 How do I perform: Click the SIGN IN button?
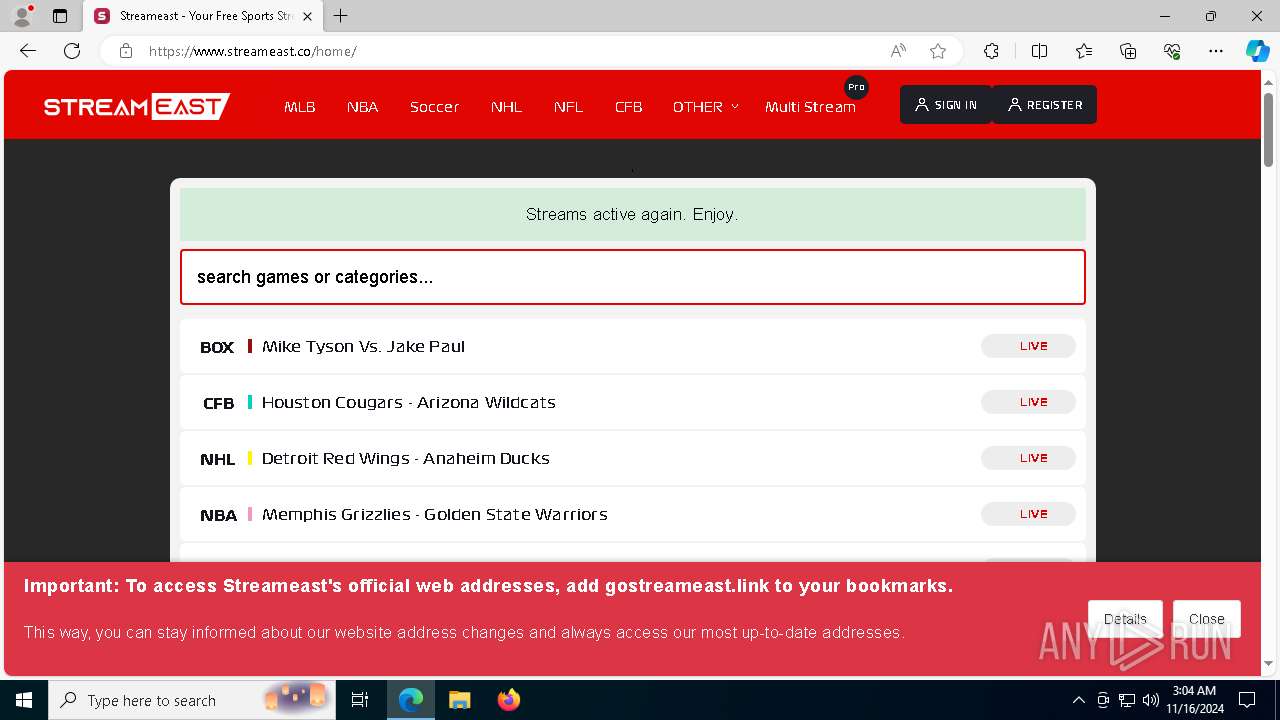946,105
